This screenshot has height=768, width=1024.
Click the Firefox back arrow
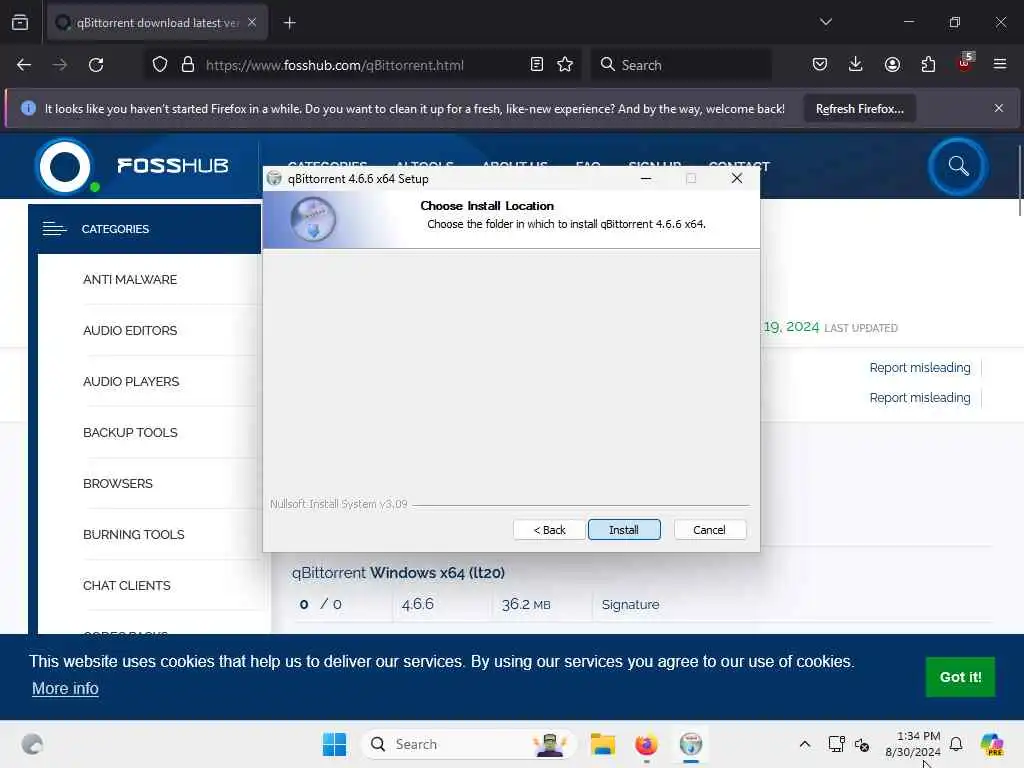(24, 65)
